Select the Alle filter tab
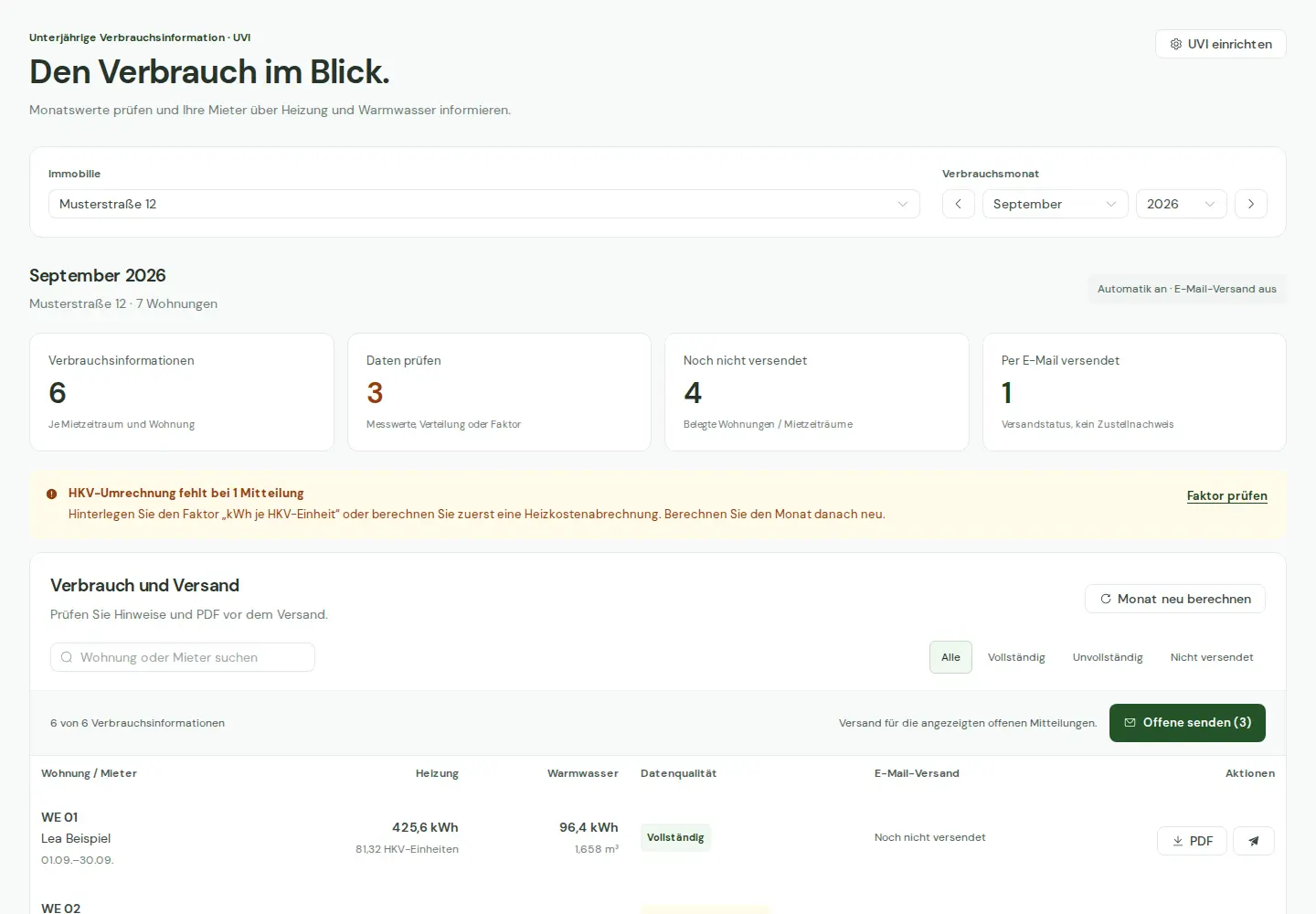 [x=950, y=657]
